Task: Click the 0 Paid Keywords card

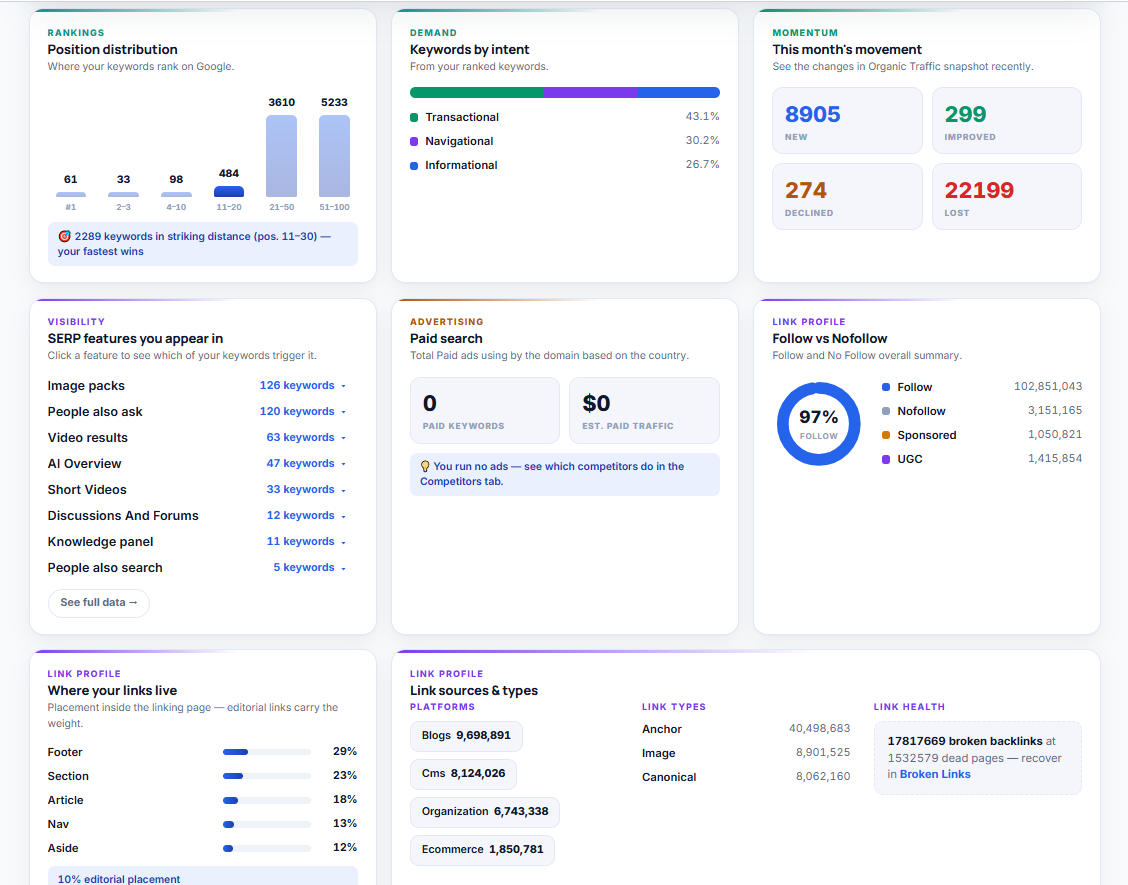Action: (485, 410)
